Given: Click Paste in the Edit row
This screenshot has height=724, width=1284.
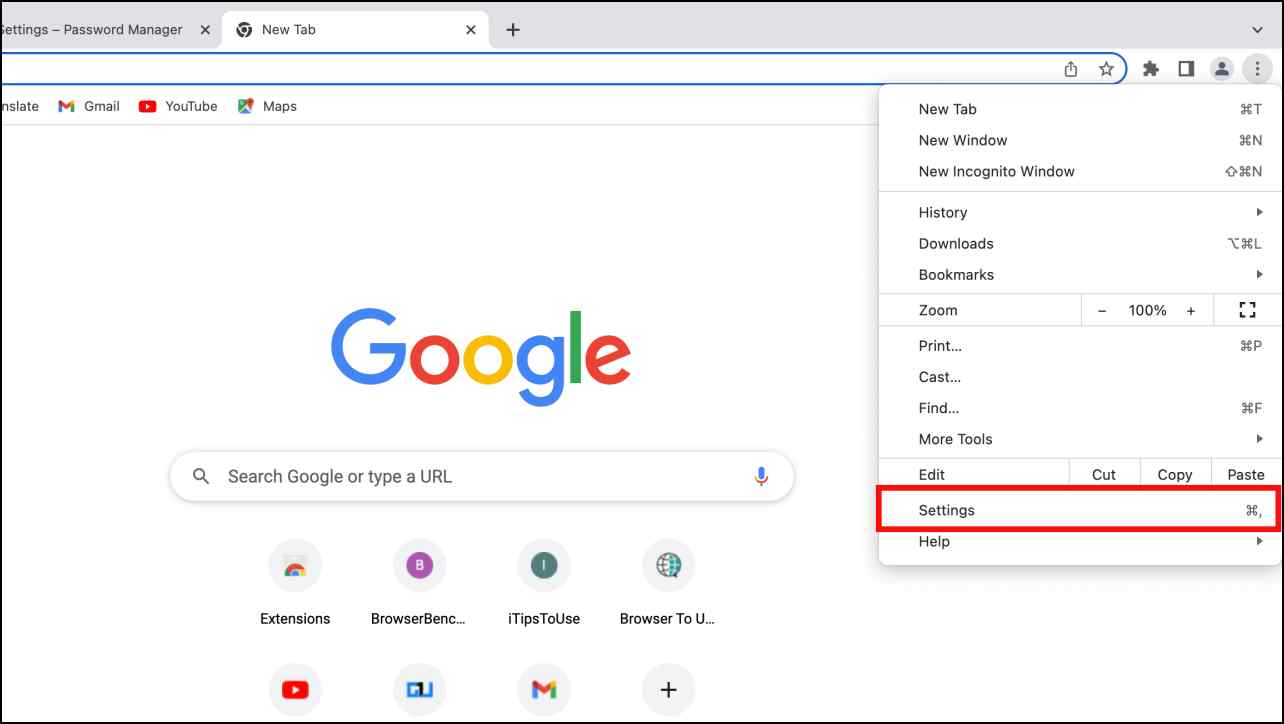Looking at the screenshot, I should 1246,474.
